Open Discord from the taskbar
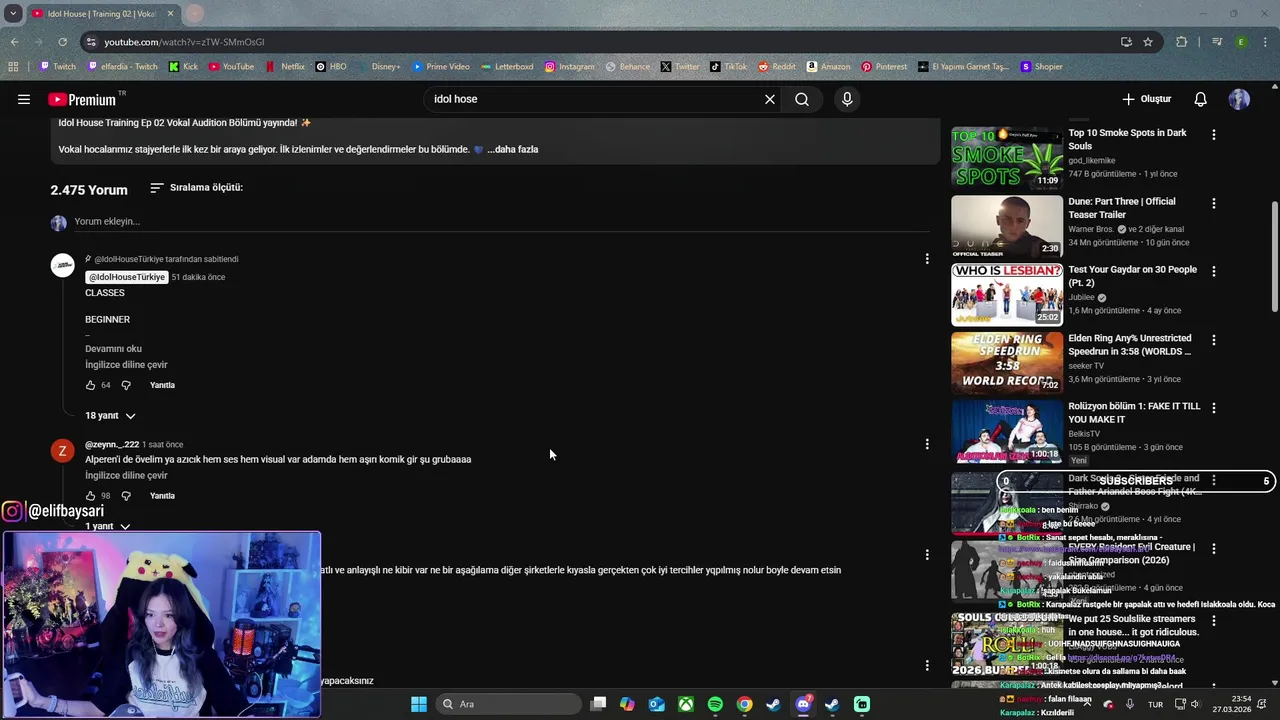 click(803, 704)
